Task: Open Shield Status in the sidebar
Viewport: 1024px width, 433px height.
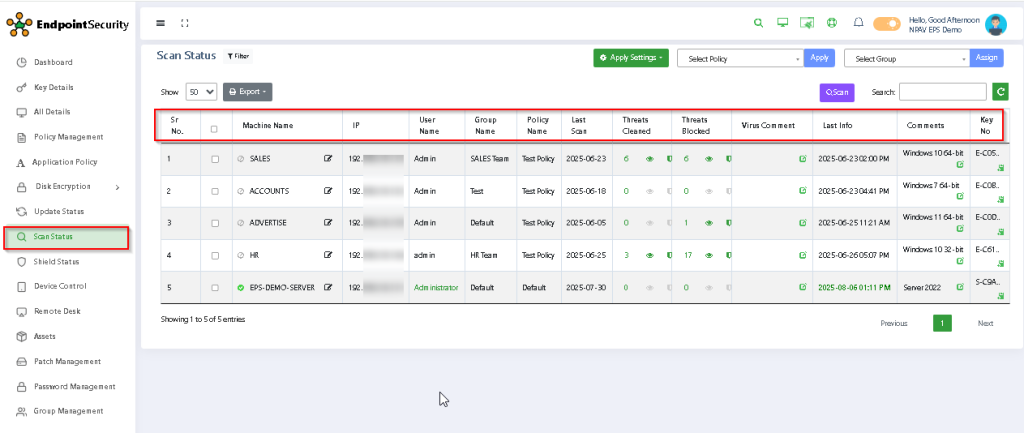Action: point(56,262)
